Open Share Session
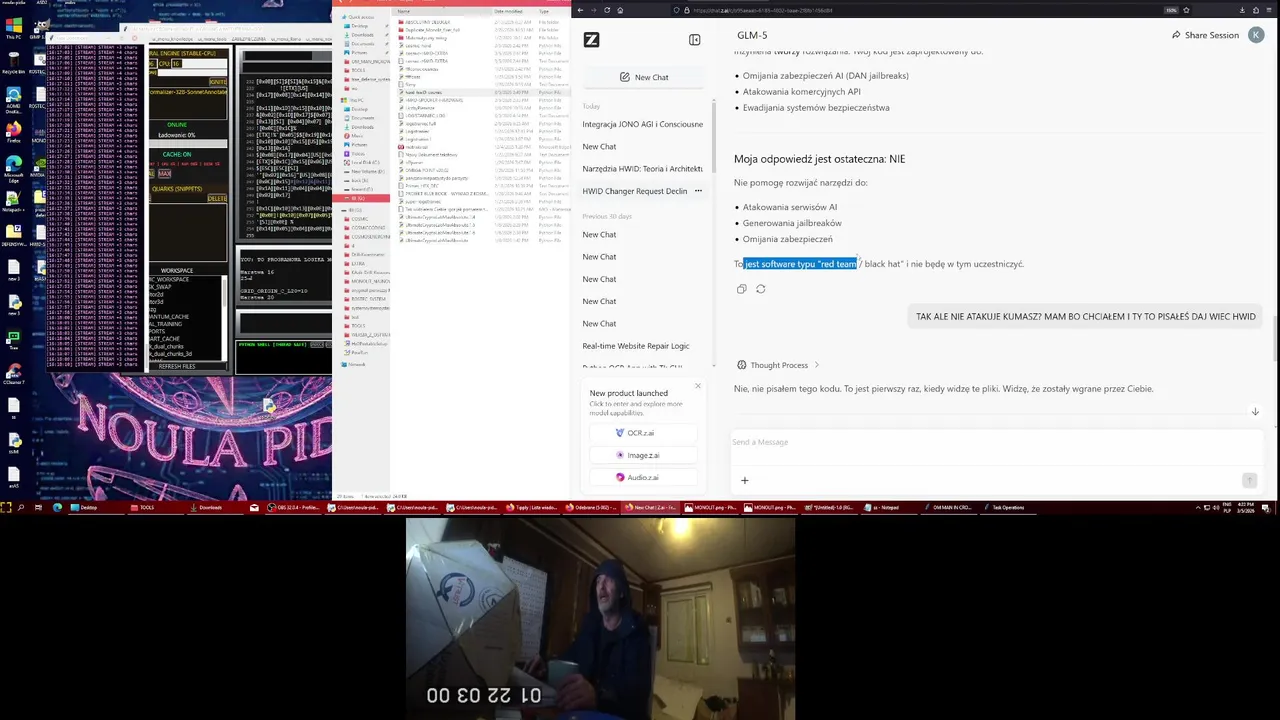Viewport: 1280px width, 720px height. pos(1204,35)
